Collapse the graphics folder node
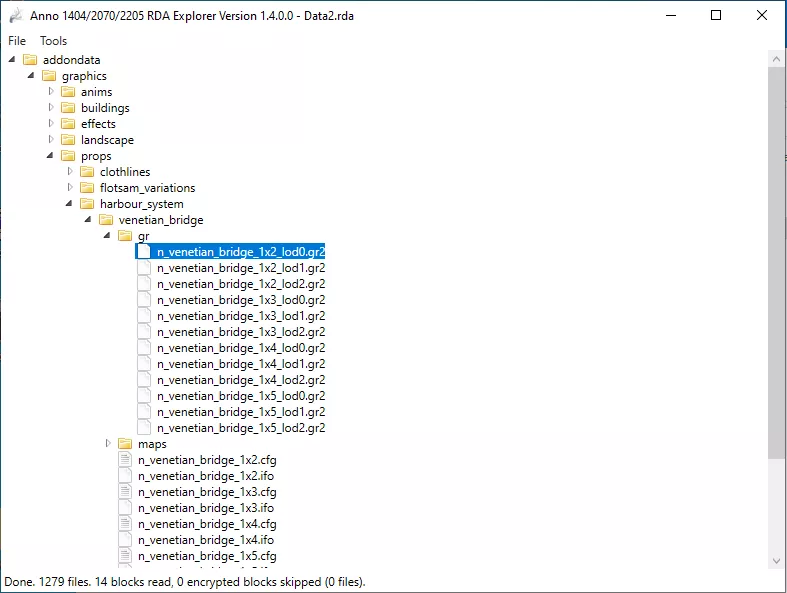Image resolution: width=787 pixels, height=593 pixels. 31,75
